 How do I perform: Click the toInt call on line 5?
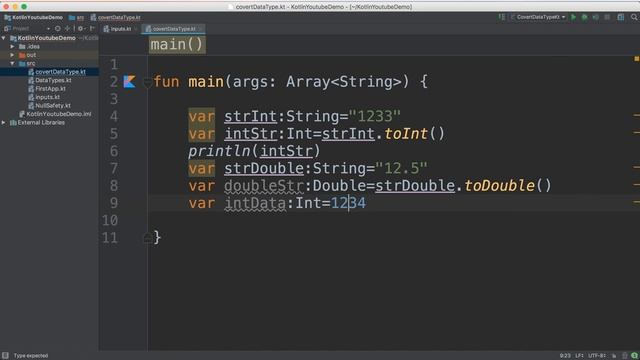[406, 134]
